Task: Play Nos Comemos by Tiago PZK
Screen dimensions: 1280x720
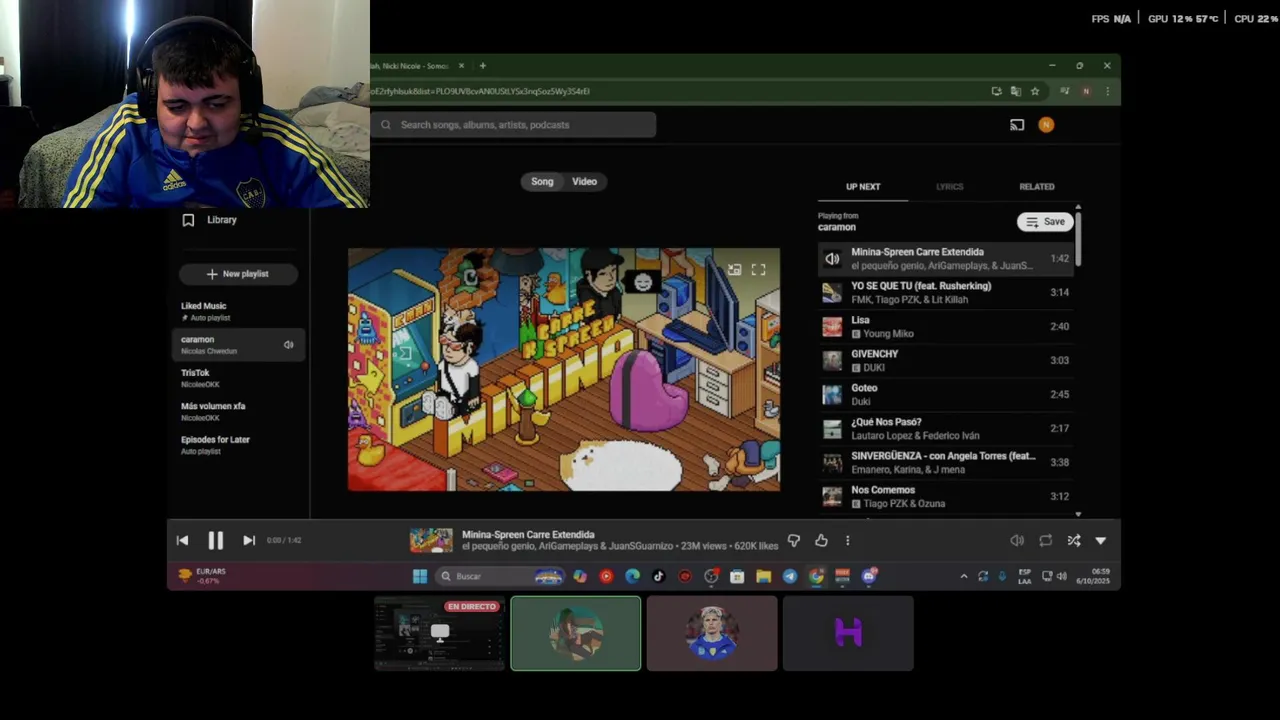Action: (x=946, y=496)
